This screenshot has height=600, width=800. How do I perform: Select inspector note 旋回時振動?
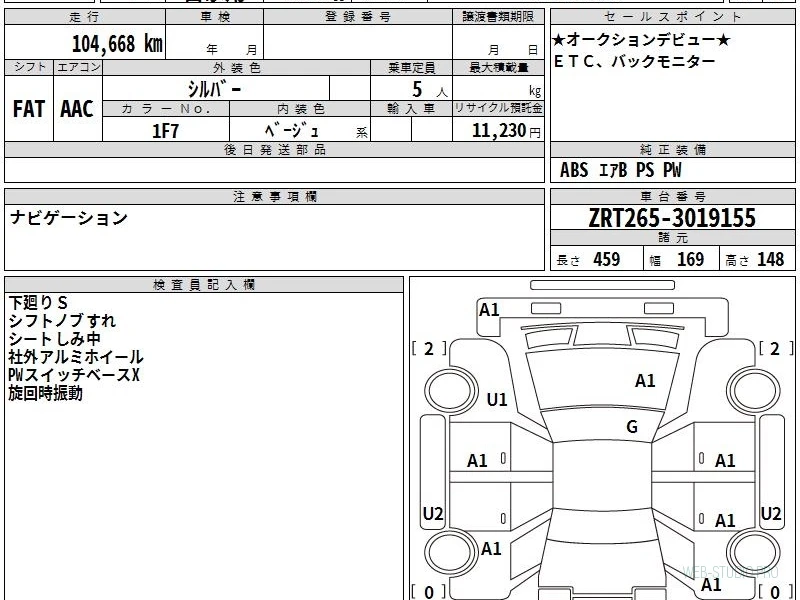tap(45, 393)
